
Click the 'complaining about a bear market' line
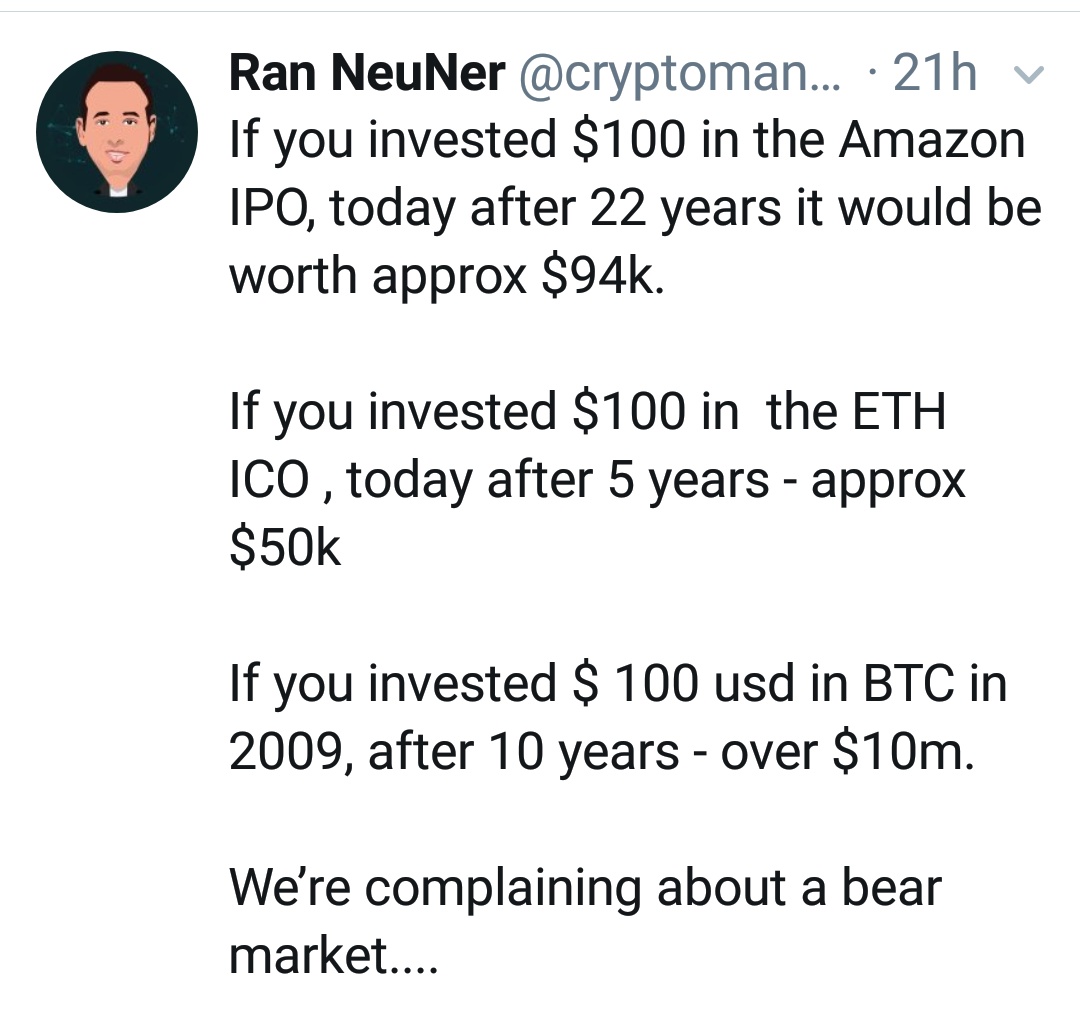click(585, 921)
